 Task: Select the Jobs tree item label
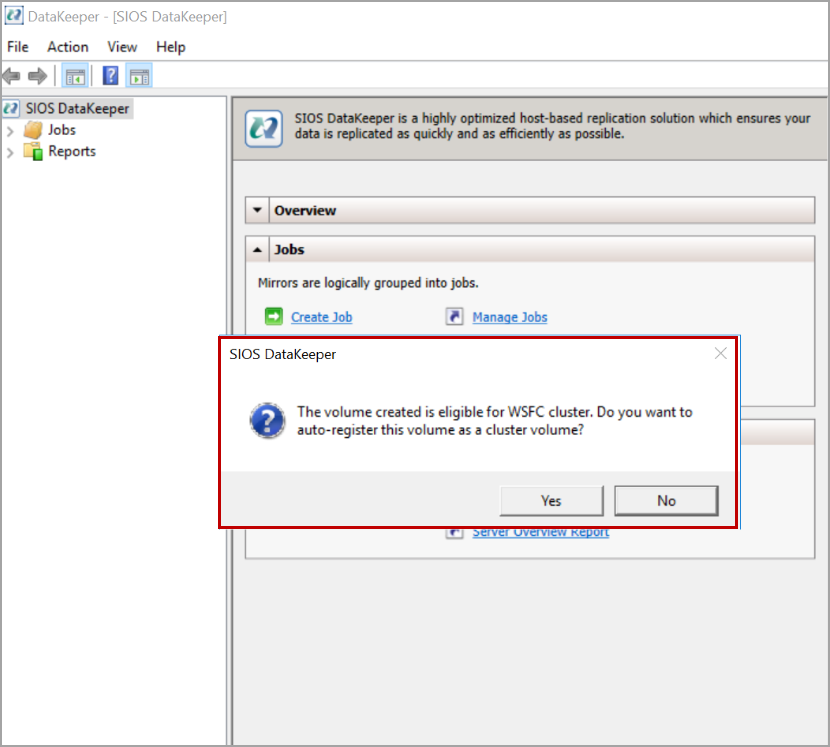(62, 130)
